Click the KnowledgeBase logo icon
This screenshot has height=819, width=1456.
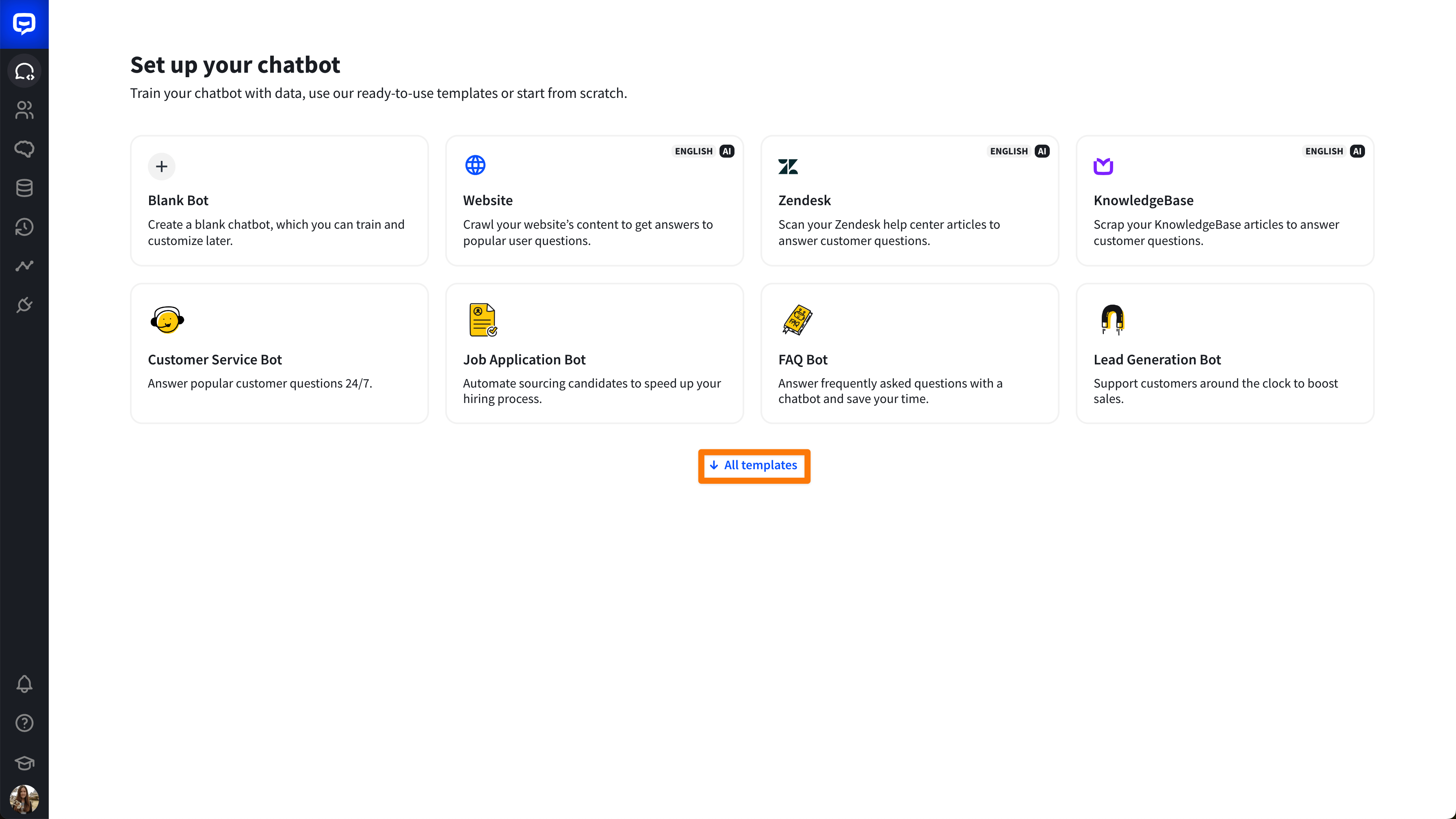point(1103,166)
